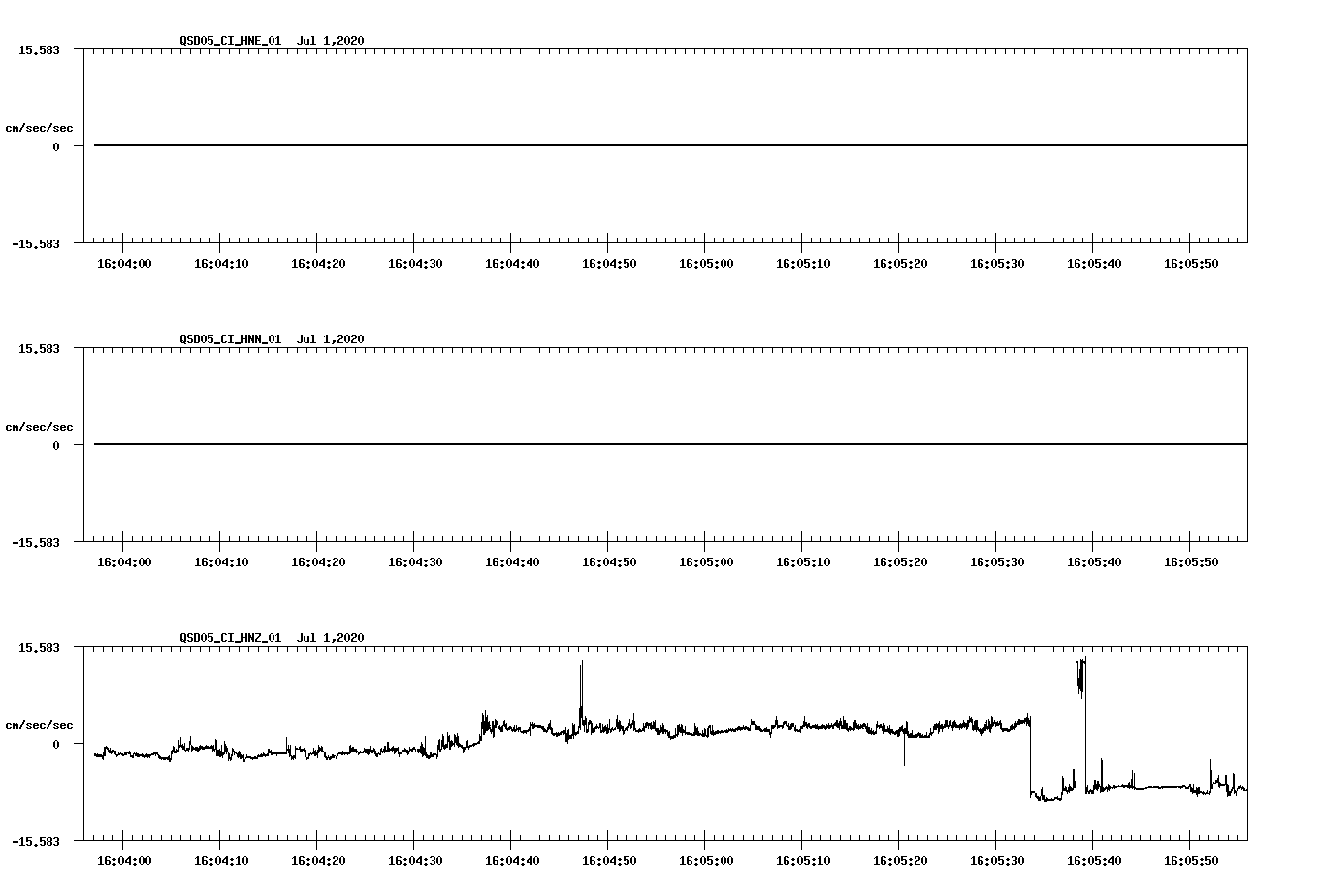This screenshot has width=1317, height=896.
Task: Select the 15.583 upper limit on HNZ plot
Action: click(x=39, y=647)
